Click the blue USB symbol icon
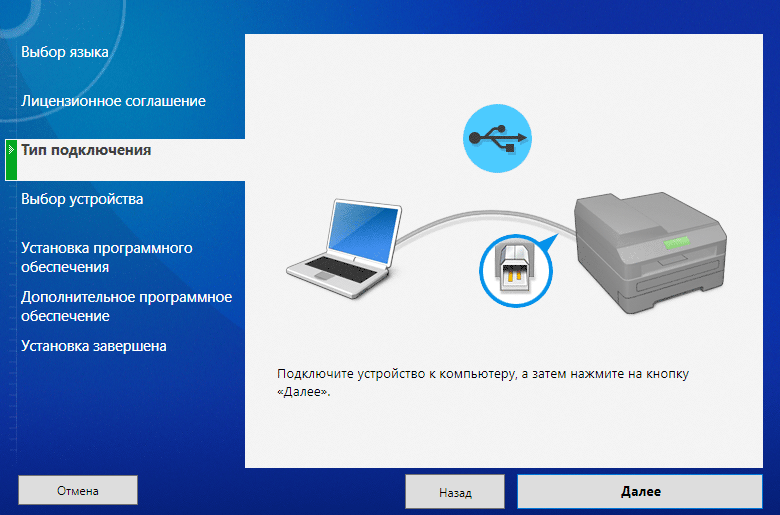 (x=497, y=138)
